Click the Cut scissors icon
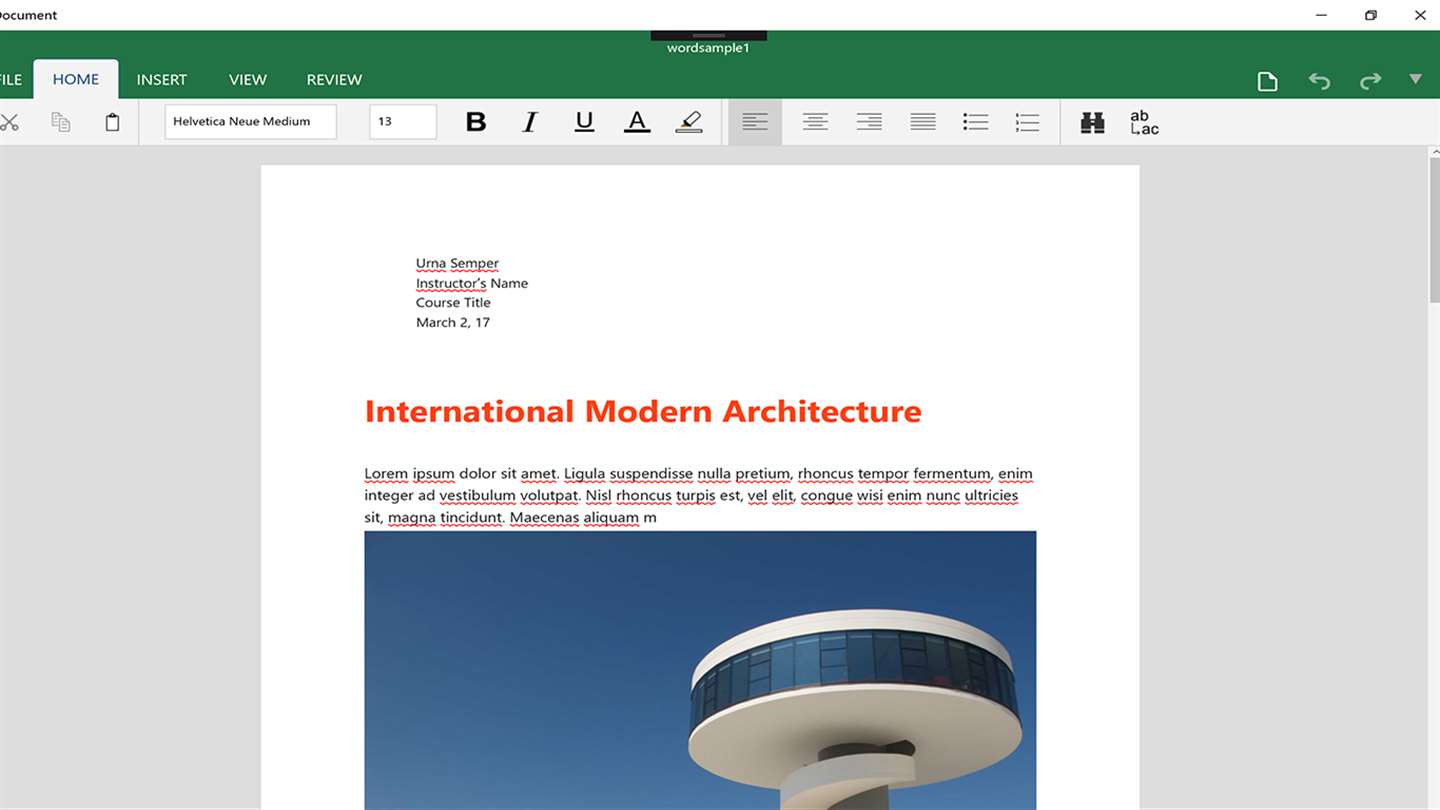1440x810 pixels. click(x=9, y=122)
